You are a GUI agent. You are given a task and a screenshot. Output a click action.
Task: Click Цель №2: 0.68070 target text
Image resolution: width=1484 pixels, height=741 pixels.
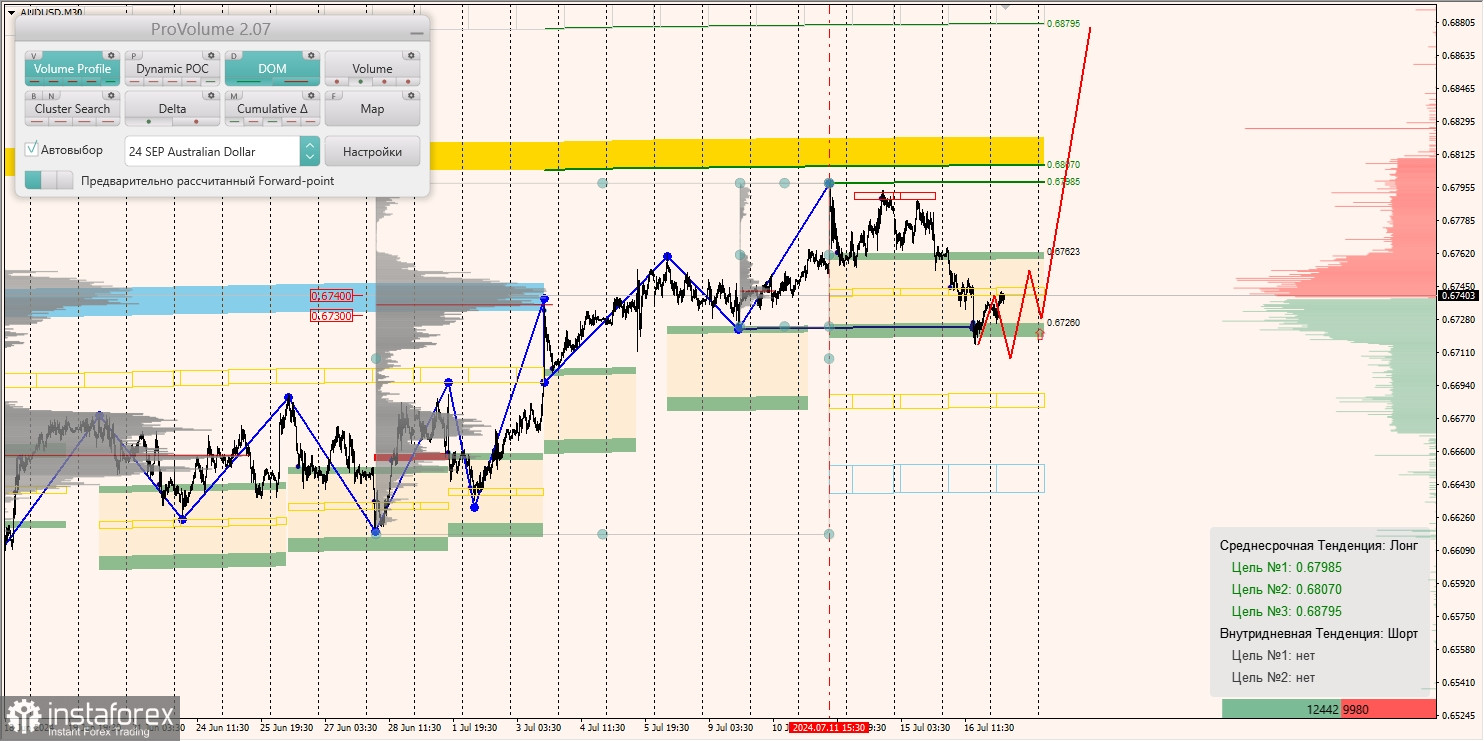coord(1286,589)
